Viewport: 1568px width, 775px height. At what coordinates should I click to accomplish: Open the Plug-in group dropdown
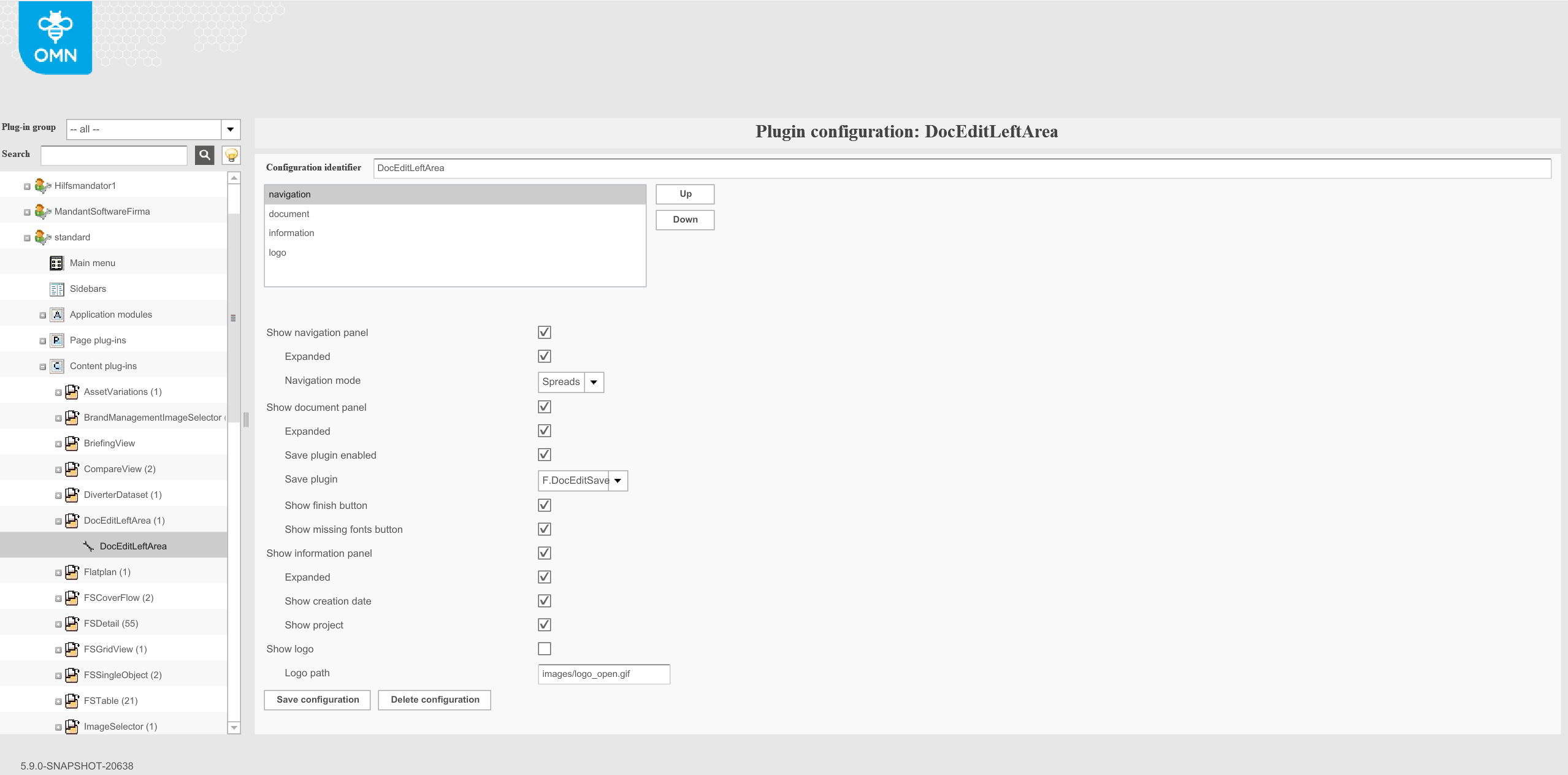pos(230,129)
